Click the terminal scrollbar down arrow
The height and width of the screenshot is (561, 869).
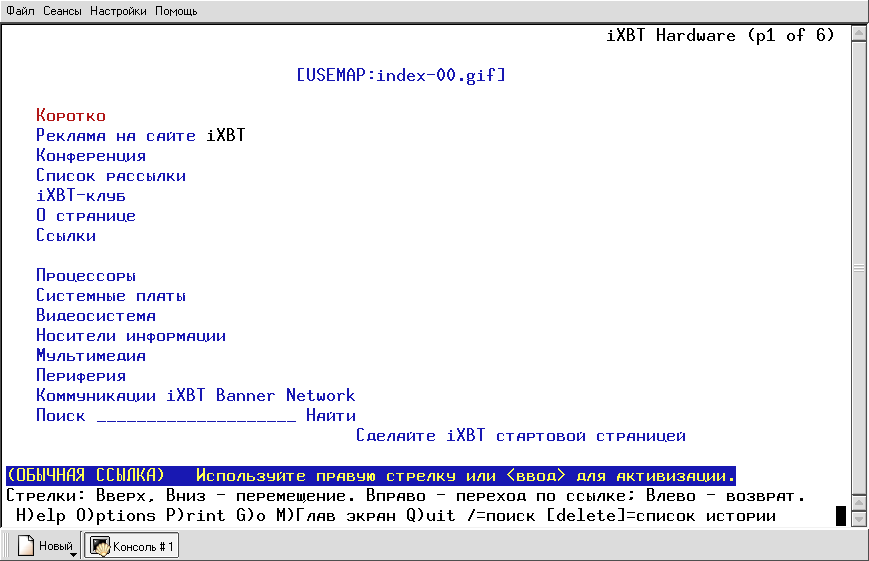point(858,496)
